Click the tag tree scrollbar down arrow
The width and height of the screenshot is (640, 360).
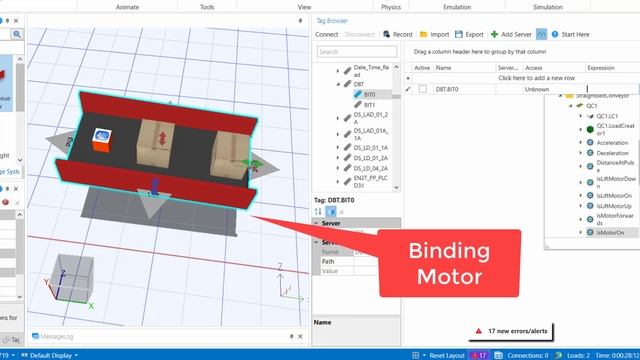(x=396, y=187)
